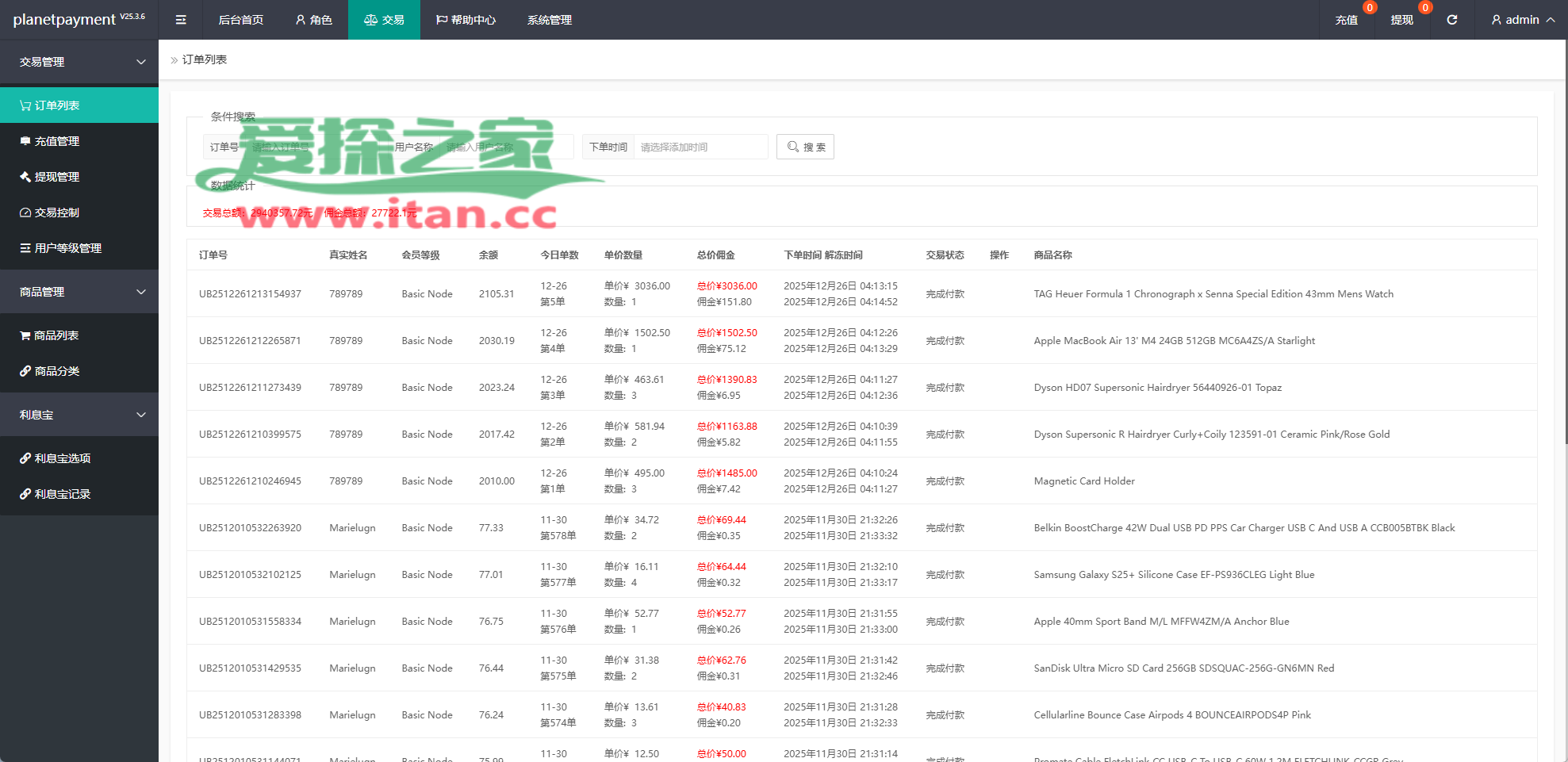1568x762 pixels.
Task: Open 系统管理 in top navigation
Action: [549, 20]
